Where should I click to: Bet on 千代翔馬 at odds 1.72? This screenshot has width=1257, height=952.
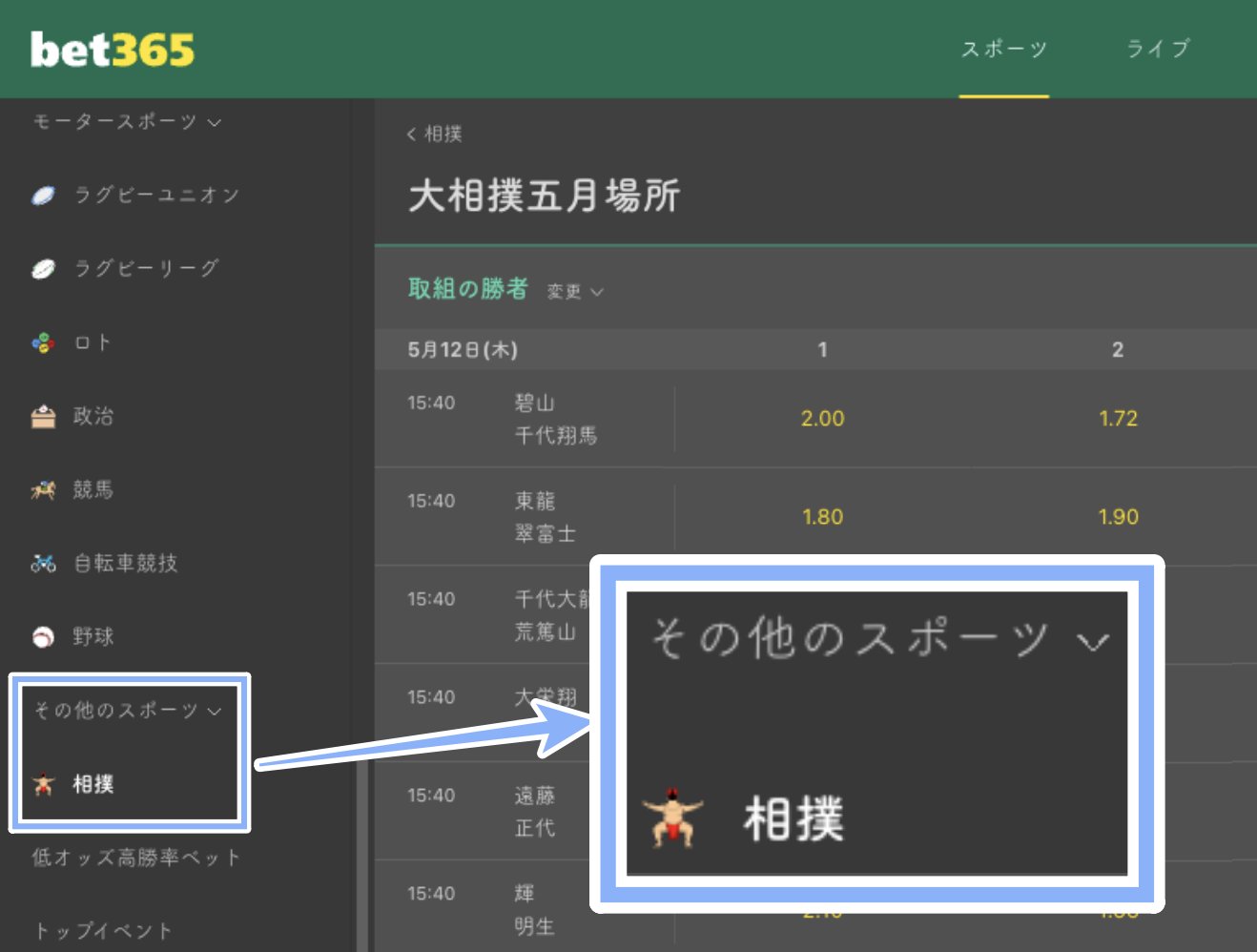pyautogui.click(x=1118, y=419)
